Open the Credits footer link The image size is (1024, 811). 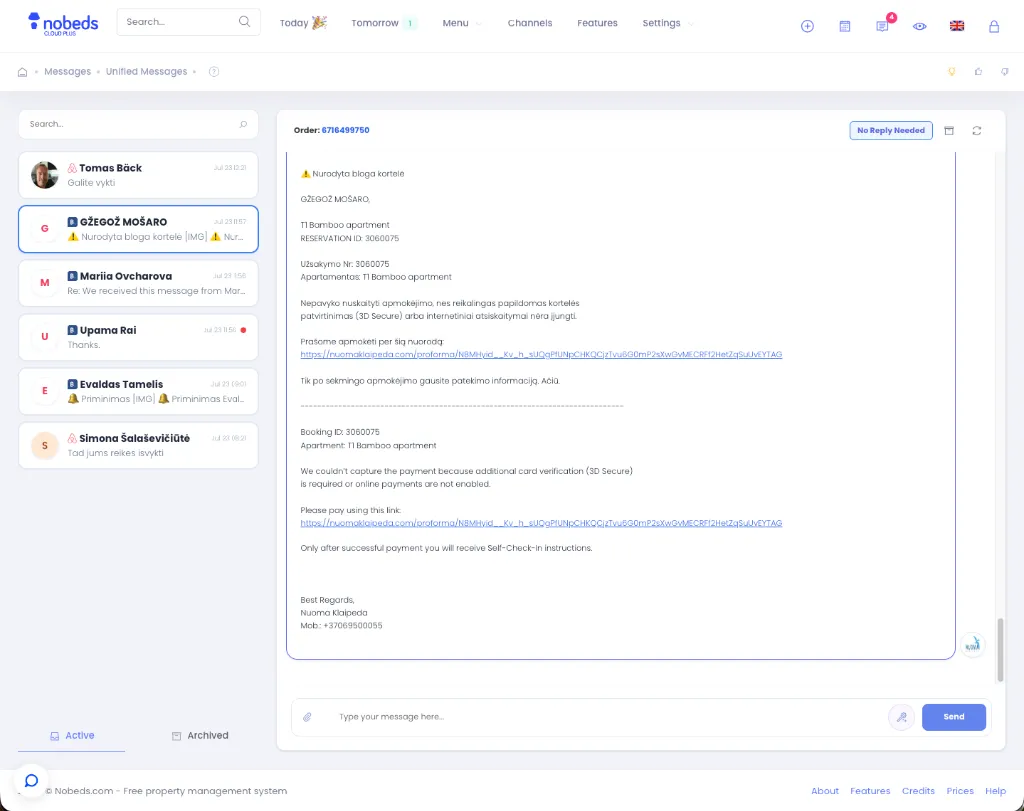[x=918, y=791]
